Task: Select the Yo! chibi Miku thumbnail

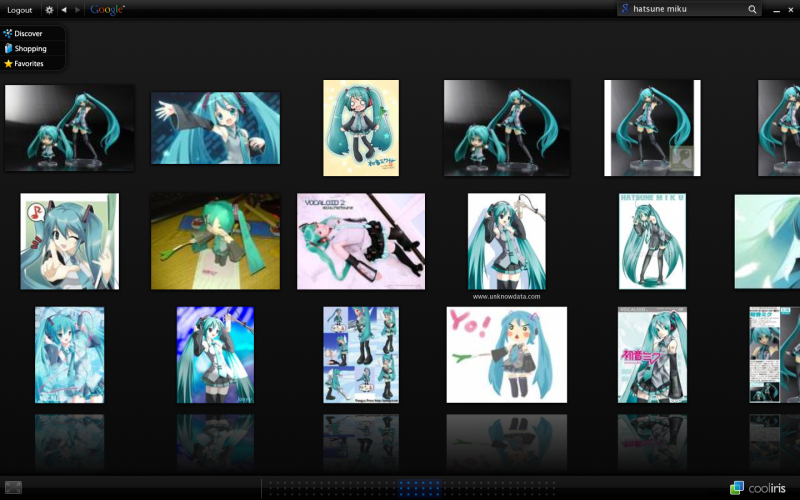Action: point(507,355)
